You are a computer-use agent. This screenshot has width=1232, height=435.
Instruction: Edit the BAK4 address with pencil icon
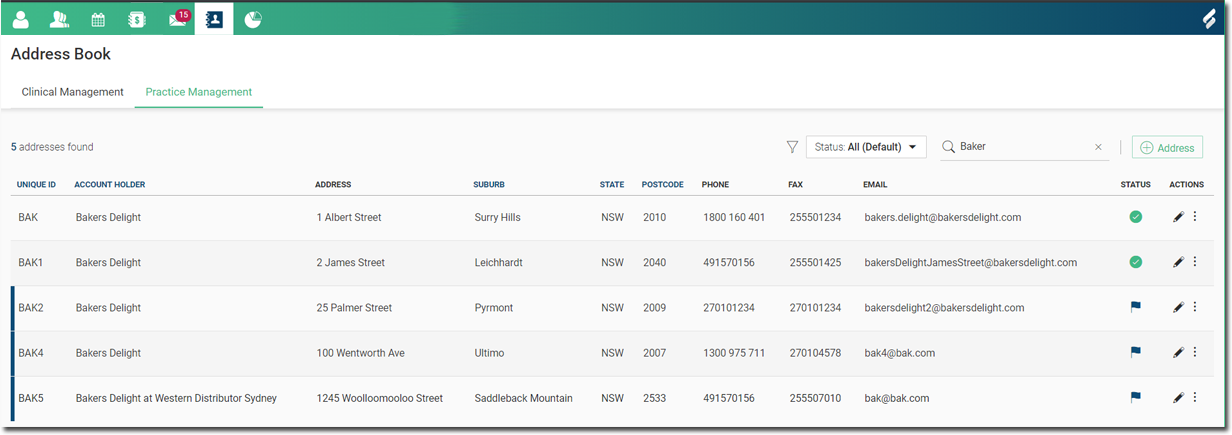coord(1178,352)
